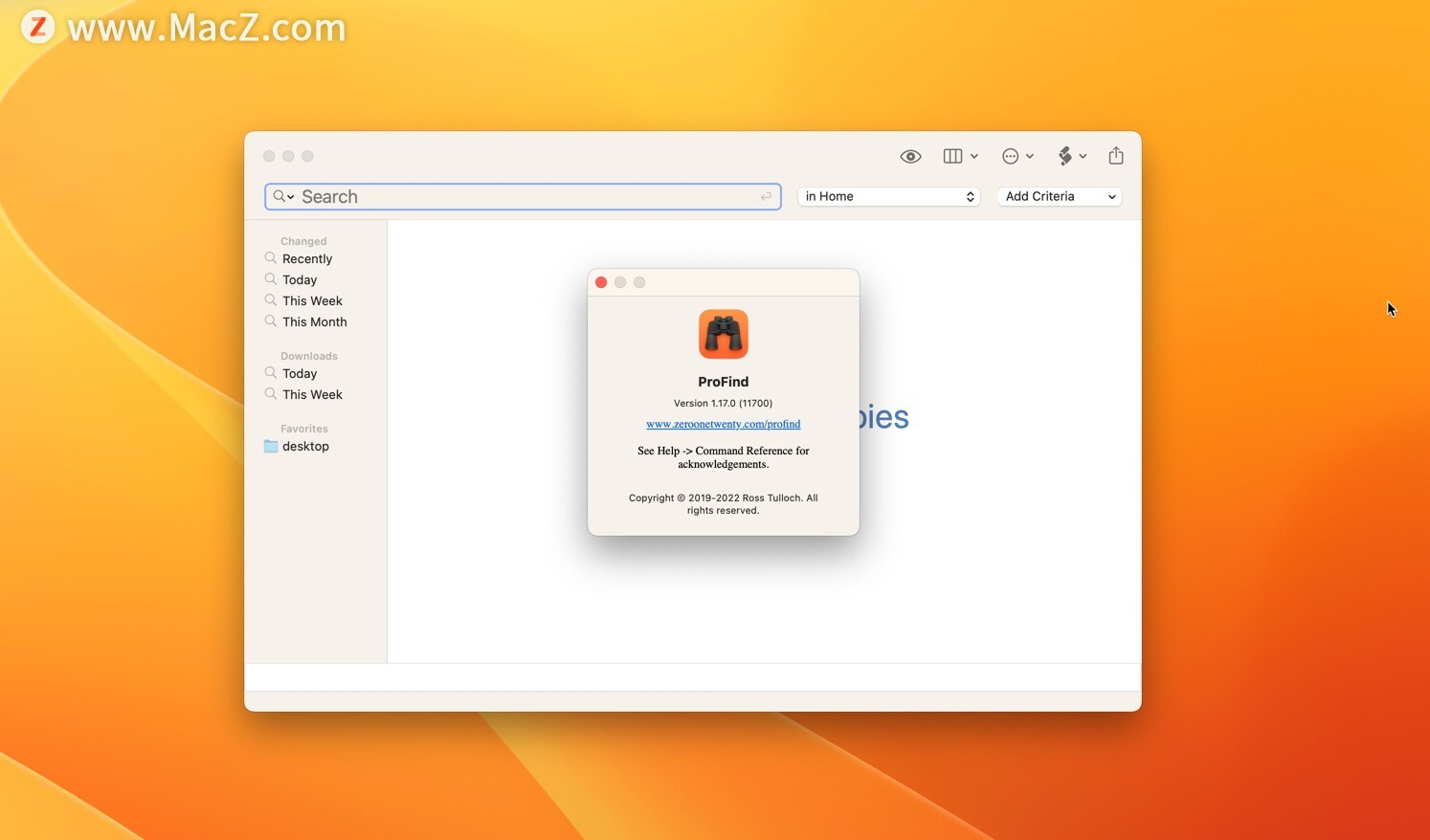Select Today under Changed
This screenshot has height=840, width=1430.
[x=300, y=279]
